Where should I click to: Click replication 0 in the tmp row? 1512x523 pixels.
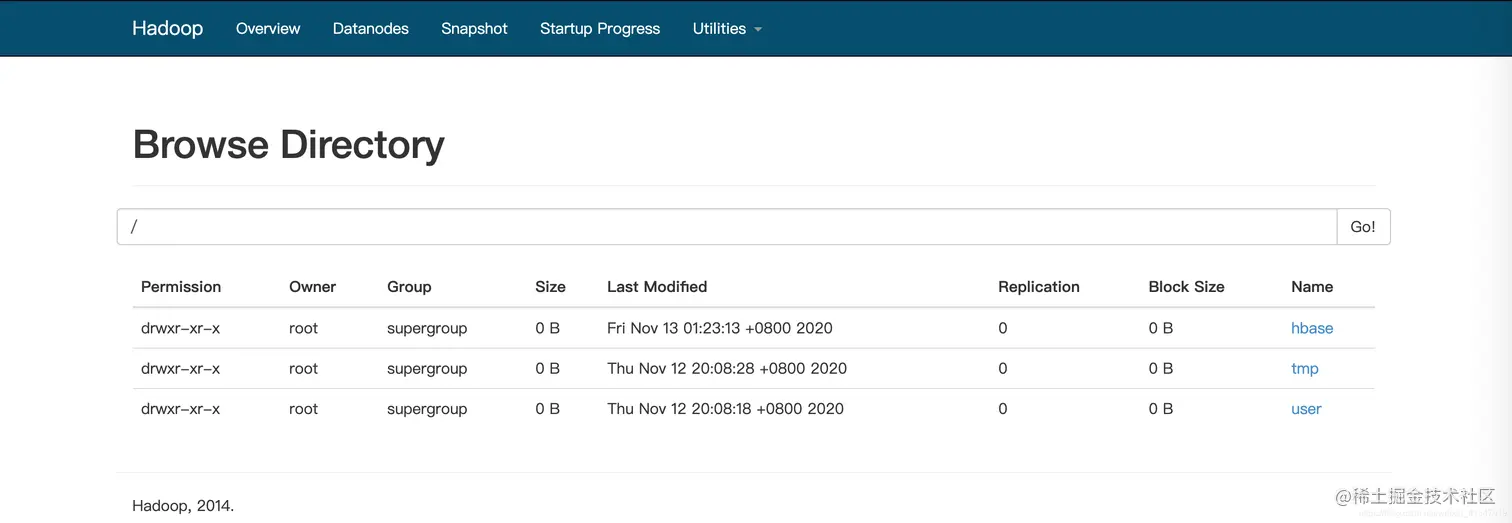(1003, 368)
